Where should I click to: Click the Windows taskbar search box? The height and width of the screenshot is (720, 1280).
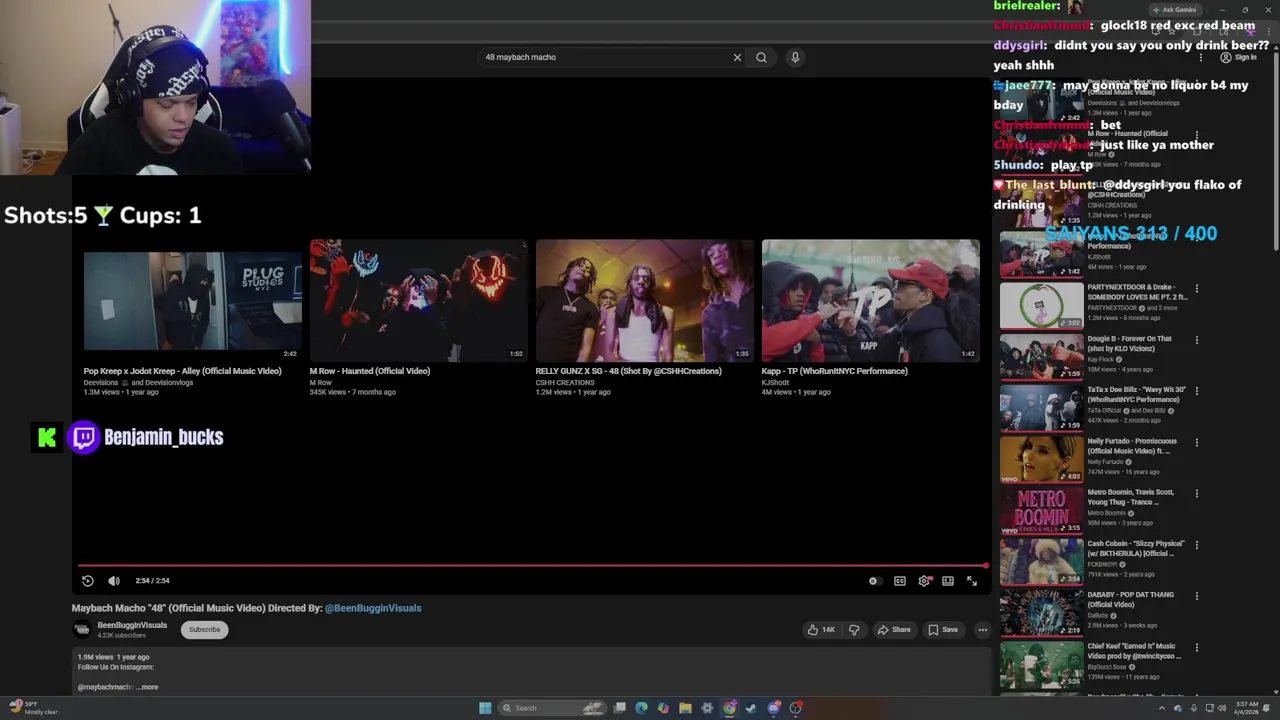pos(552,708)
